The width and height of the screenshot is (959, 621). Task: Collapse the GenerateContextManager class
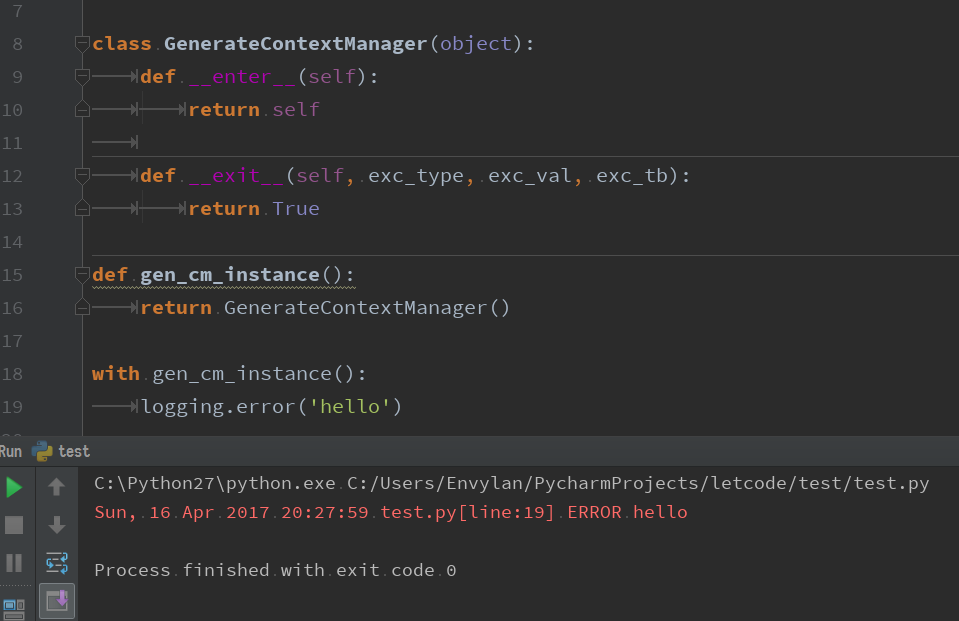point(80,42)
